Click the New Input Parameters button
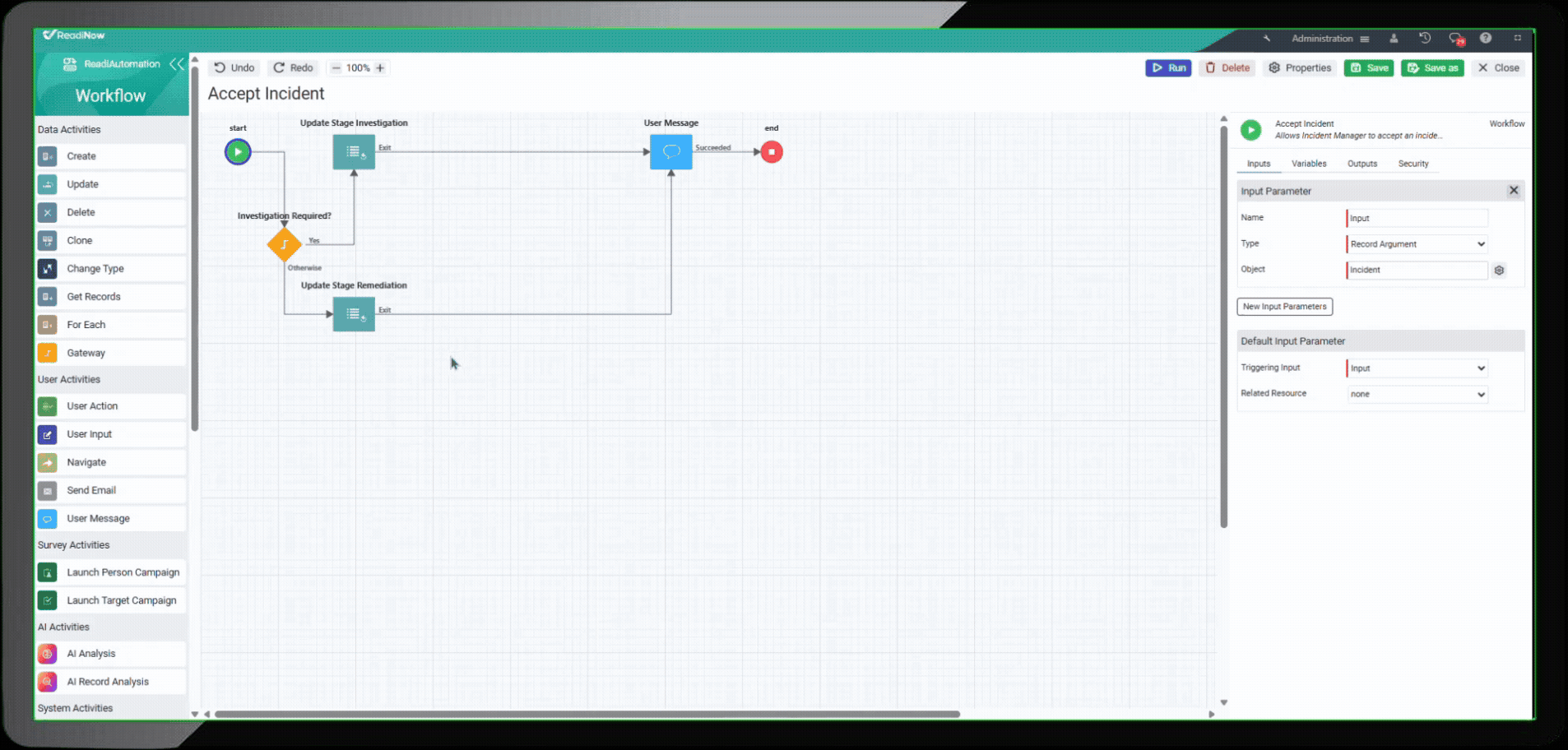 tap(1284, 307)
